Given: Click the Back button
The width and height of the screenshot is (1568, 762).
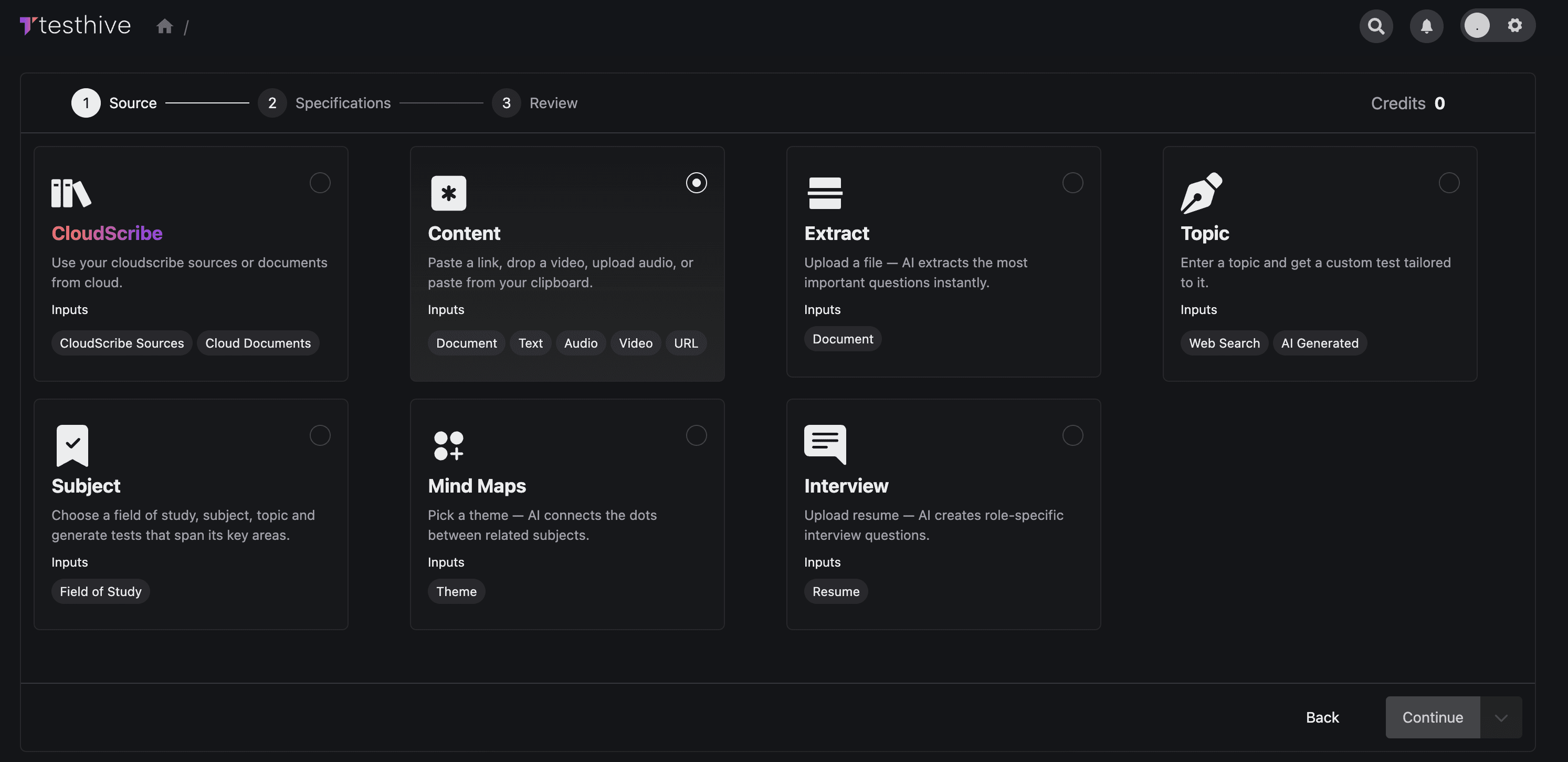Looking at the screenshot, I should click(x=1322, y=717).
